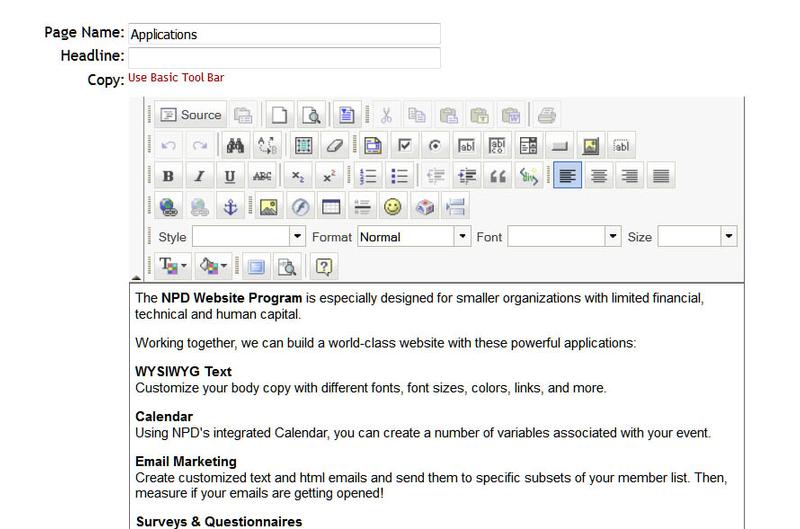Collapse the toolbar with small arrow
The image size is (800, 529).
[x=136, y=278]
